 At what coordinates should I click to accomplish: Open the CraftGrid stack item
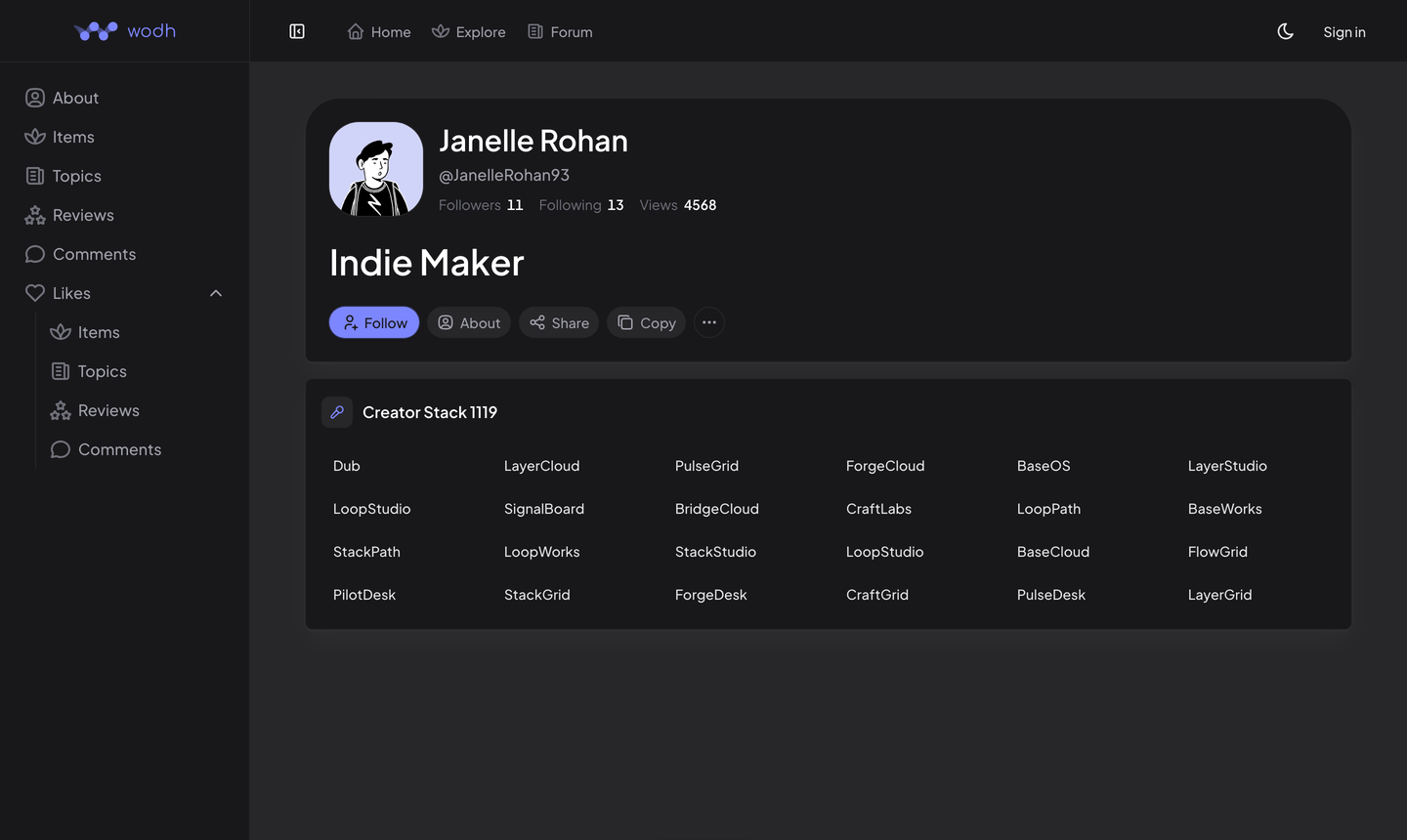click(877, 595)
